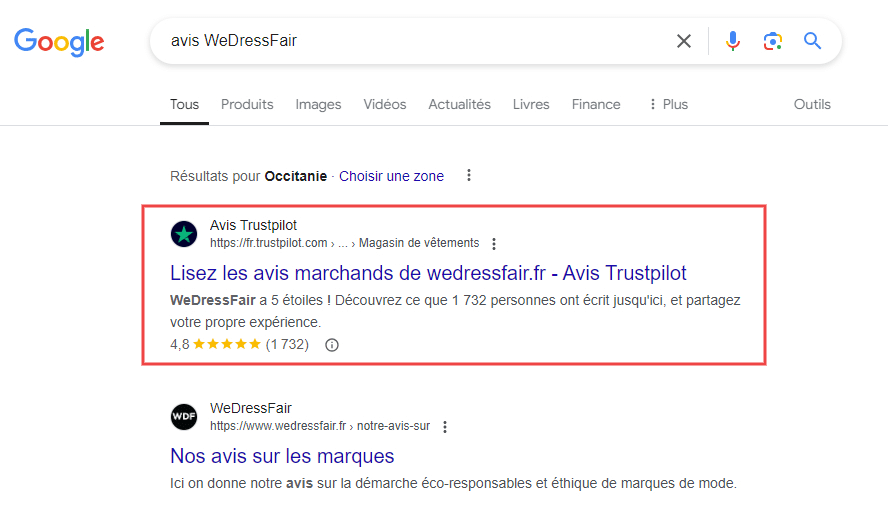This screenshot has height=513, width=888.
Task: Start voice search with microphone icon
Action: tap(733, 41)
